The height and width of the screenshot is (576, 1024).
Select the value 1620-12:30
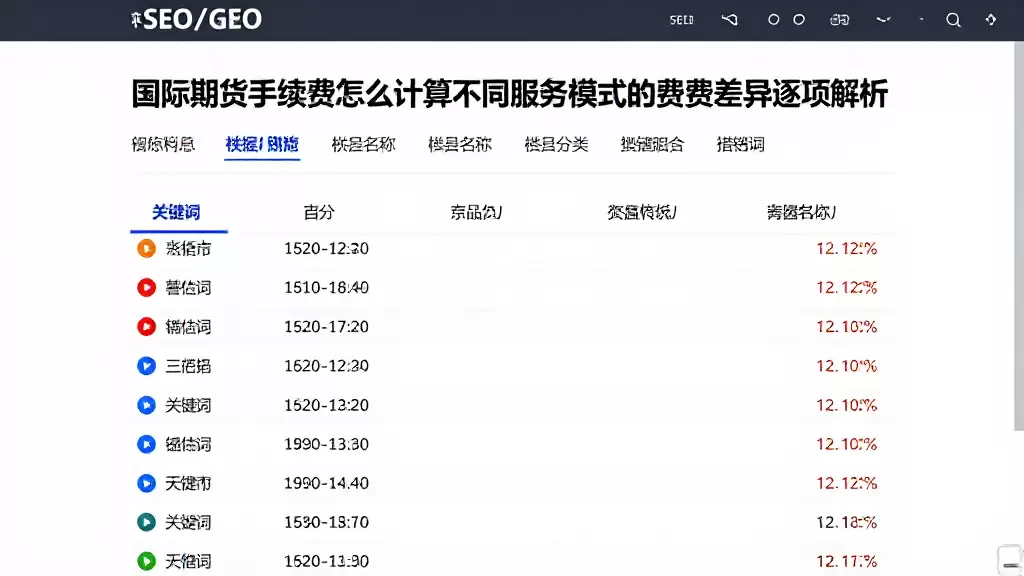[327, 366]
